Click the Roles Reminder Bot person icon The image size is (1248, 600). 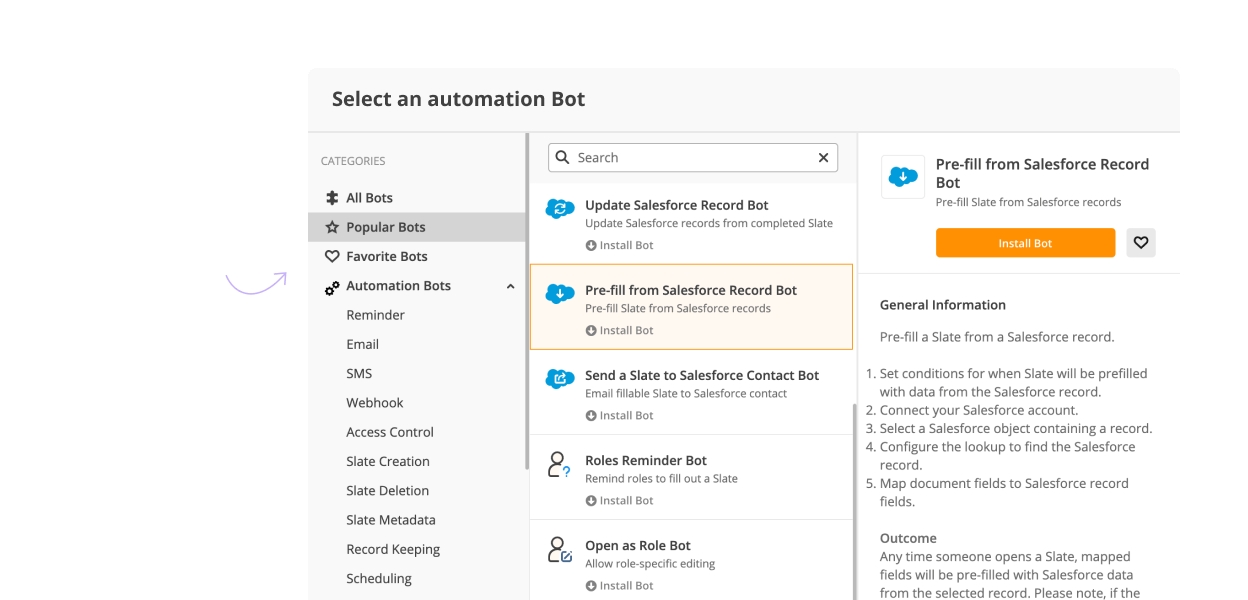(x=559, y=465)
